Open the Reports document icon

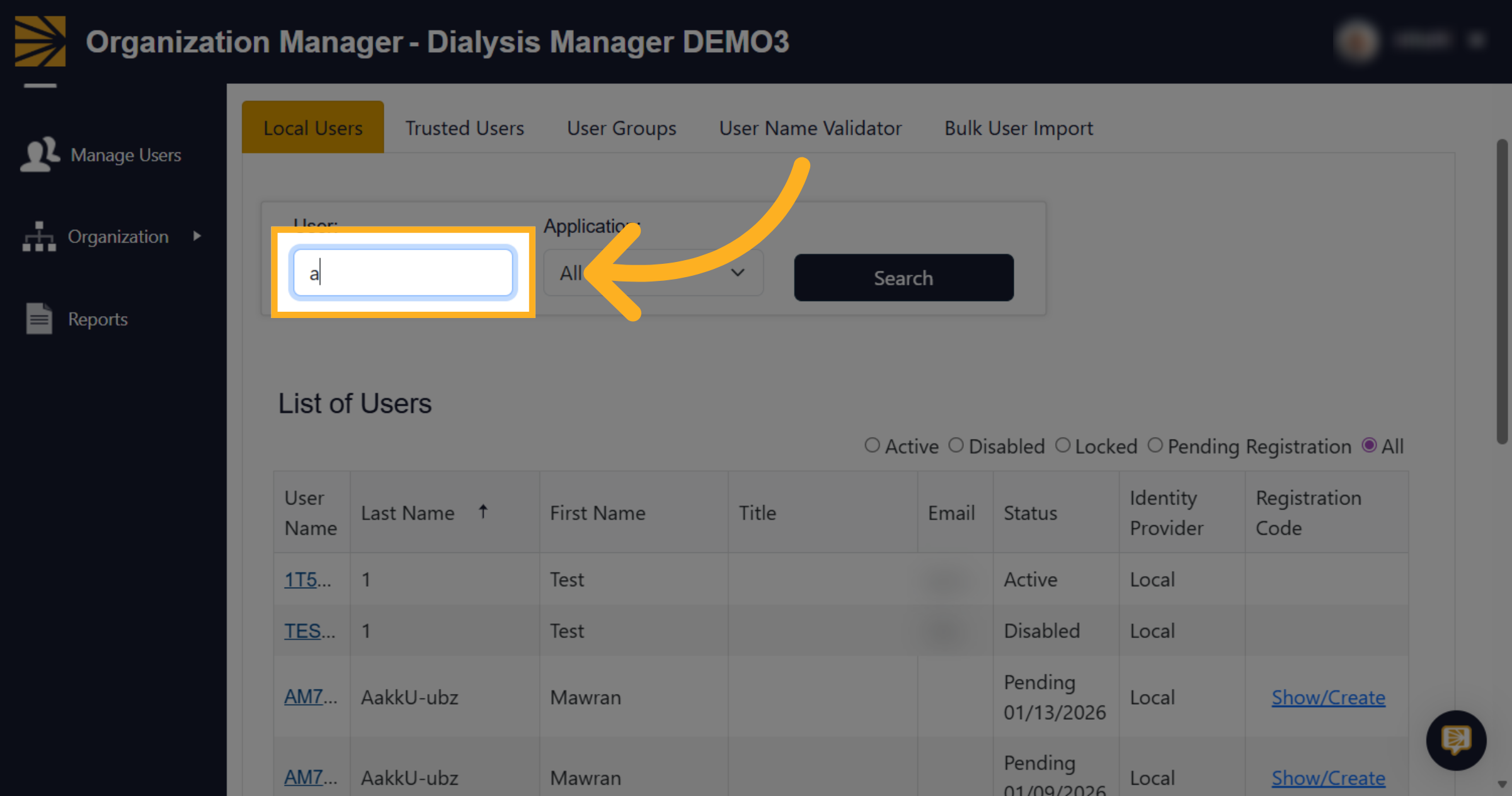coord(39,319)
